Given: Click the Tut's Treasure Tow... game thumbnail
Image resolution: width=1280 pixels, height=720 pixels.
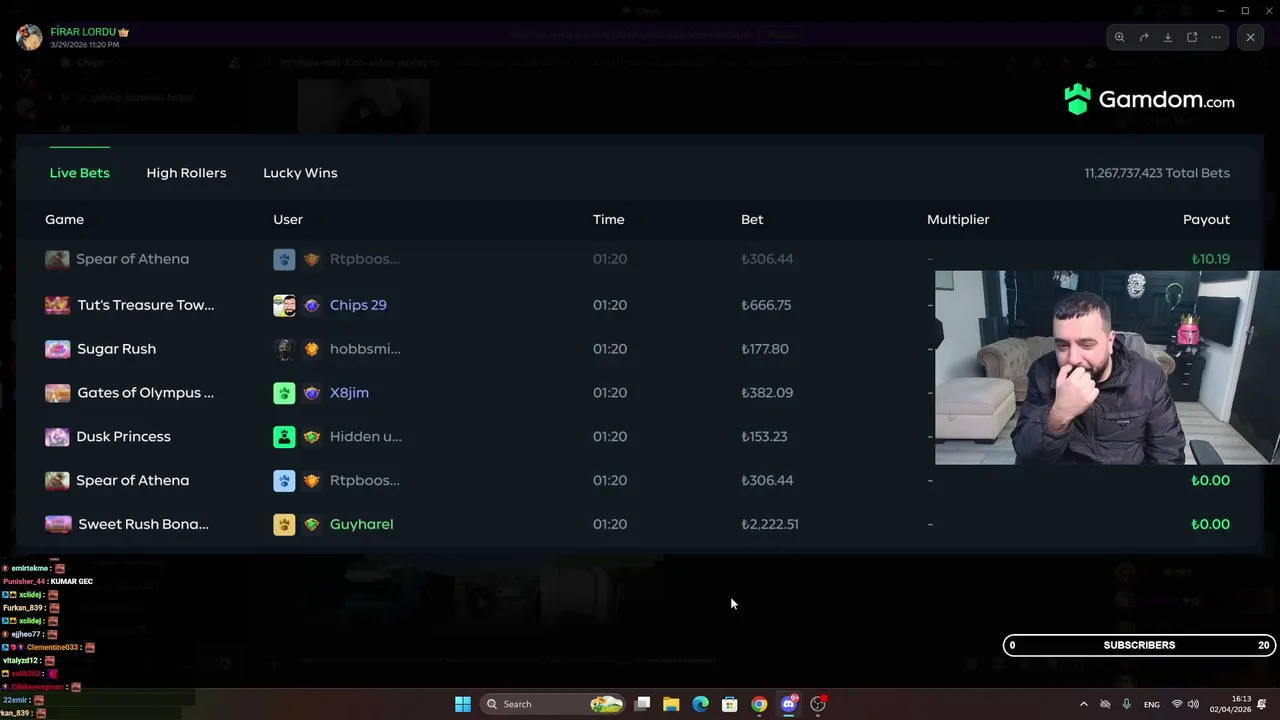Looking at the screenshot, I should click(x=58, y=305).
